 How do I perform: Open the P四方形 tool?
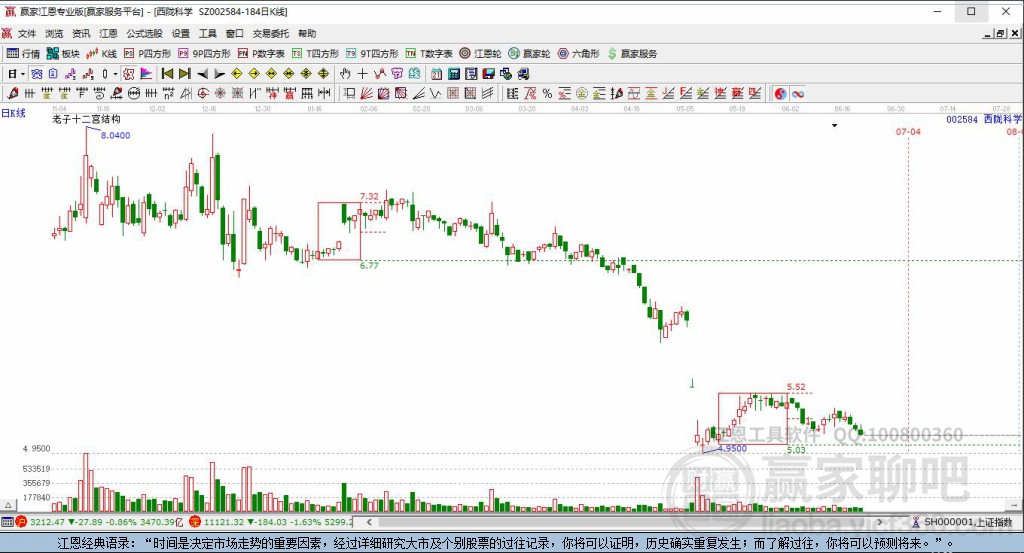point(148,54)
